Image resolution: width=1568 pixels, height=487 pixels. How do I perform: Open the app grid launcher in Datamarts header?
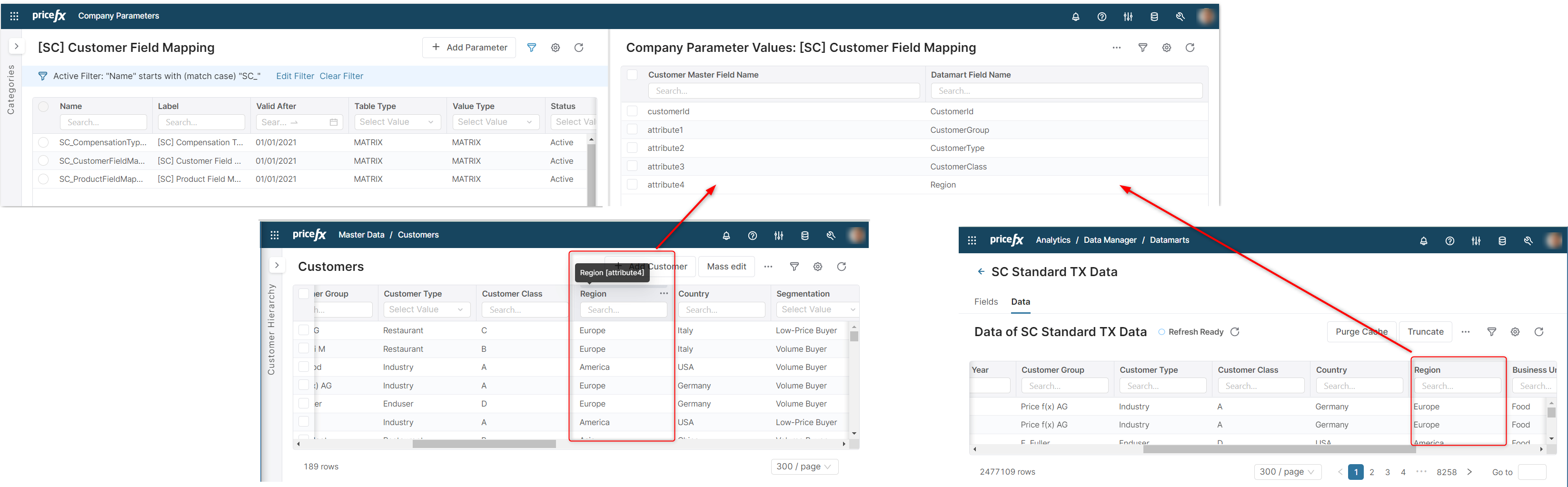[972, 240]
